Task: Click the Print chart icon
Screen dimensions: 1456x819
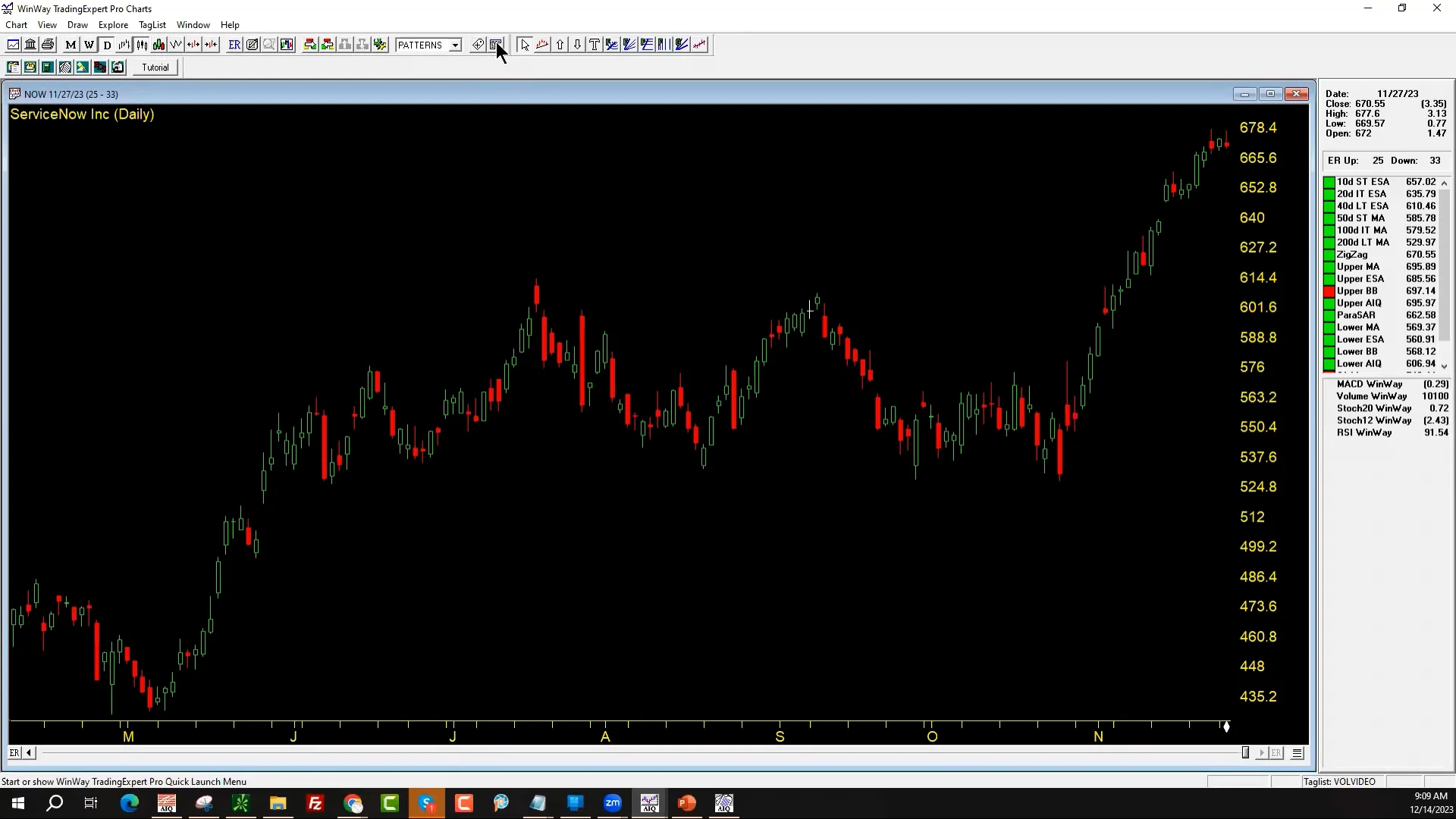Action: pos(48,45)
